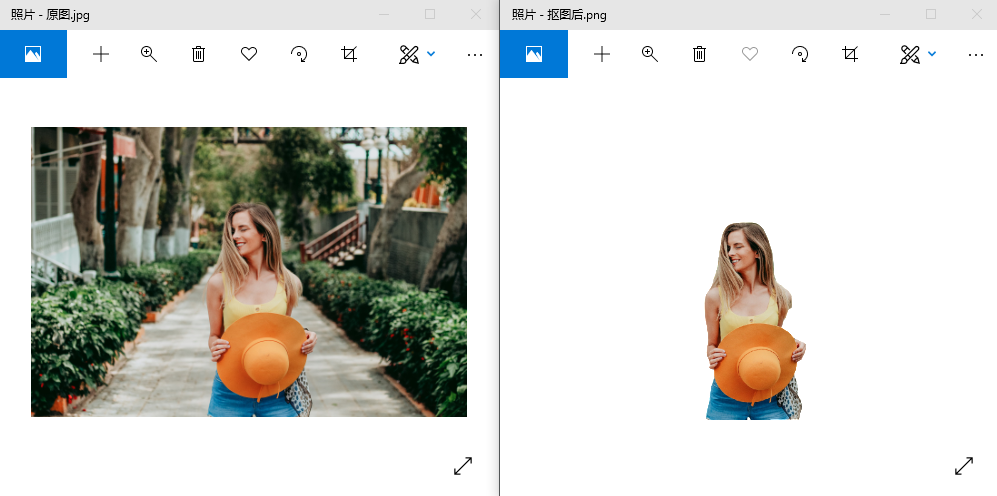
Task: Click the original photo of the woman with the hat
Action: click(249, 271)
